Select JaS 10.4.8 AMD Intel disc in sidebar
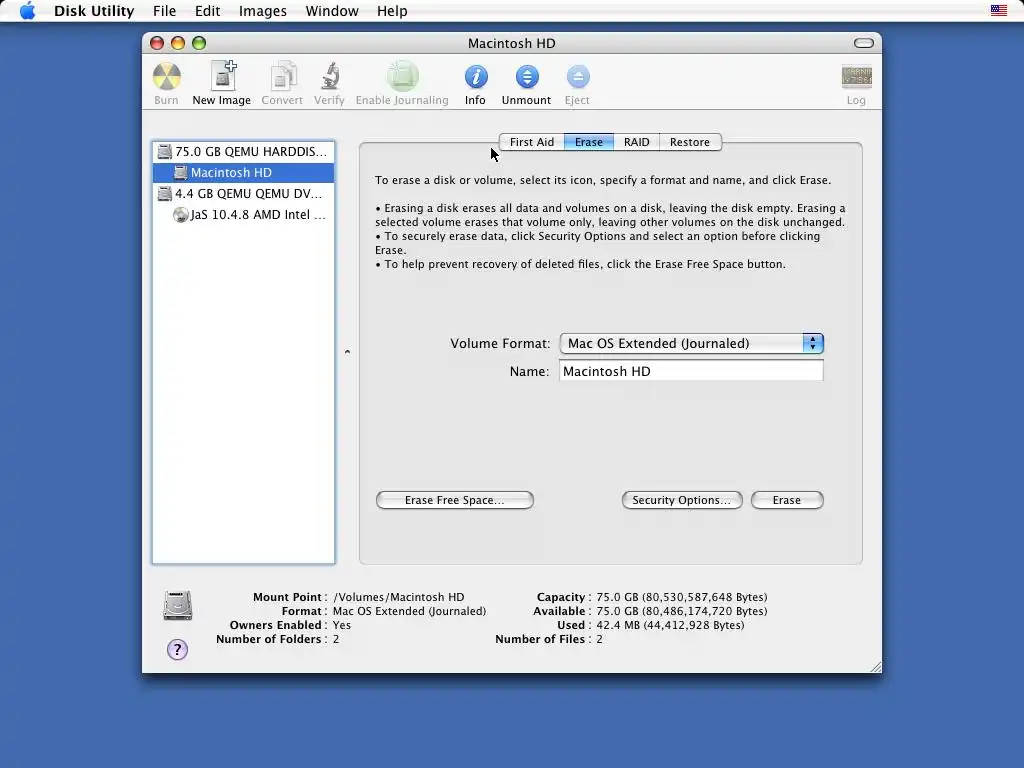 click(243, 214)
